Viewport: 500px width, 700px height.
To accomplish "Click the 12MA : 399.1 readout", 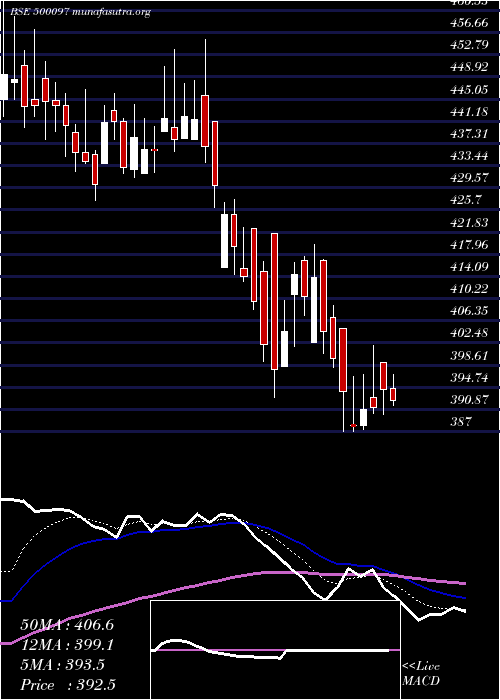I will (x=67, y=645).
